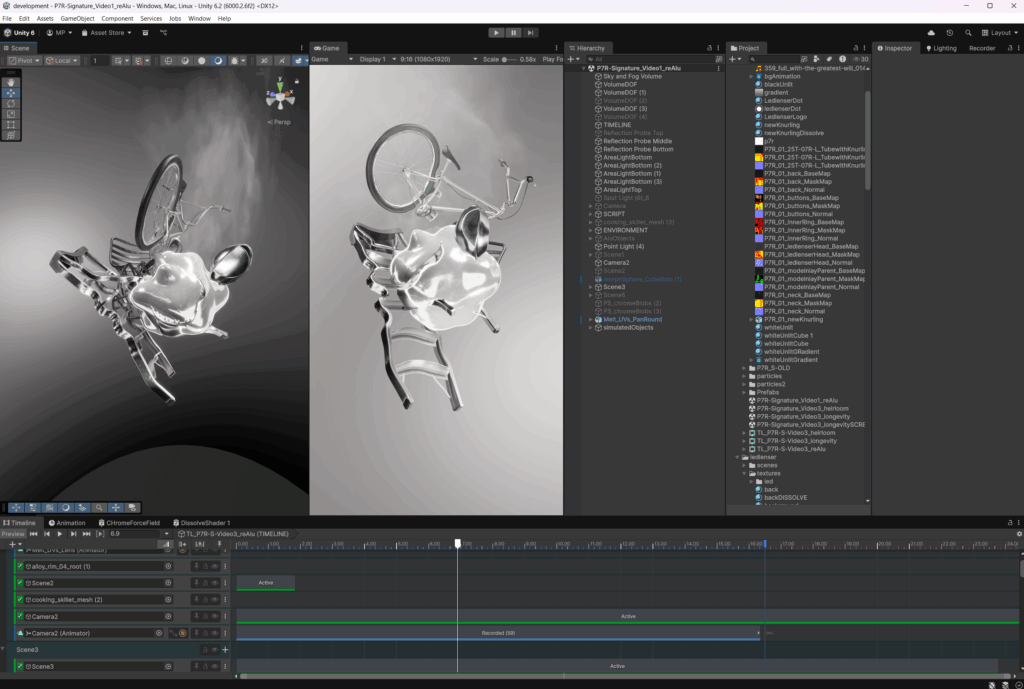
Task: Switch to the Lighting tab
Action: (941, 48)
